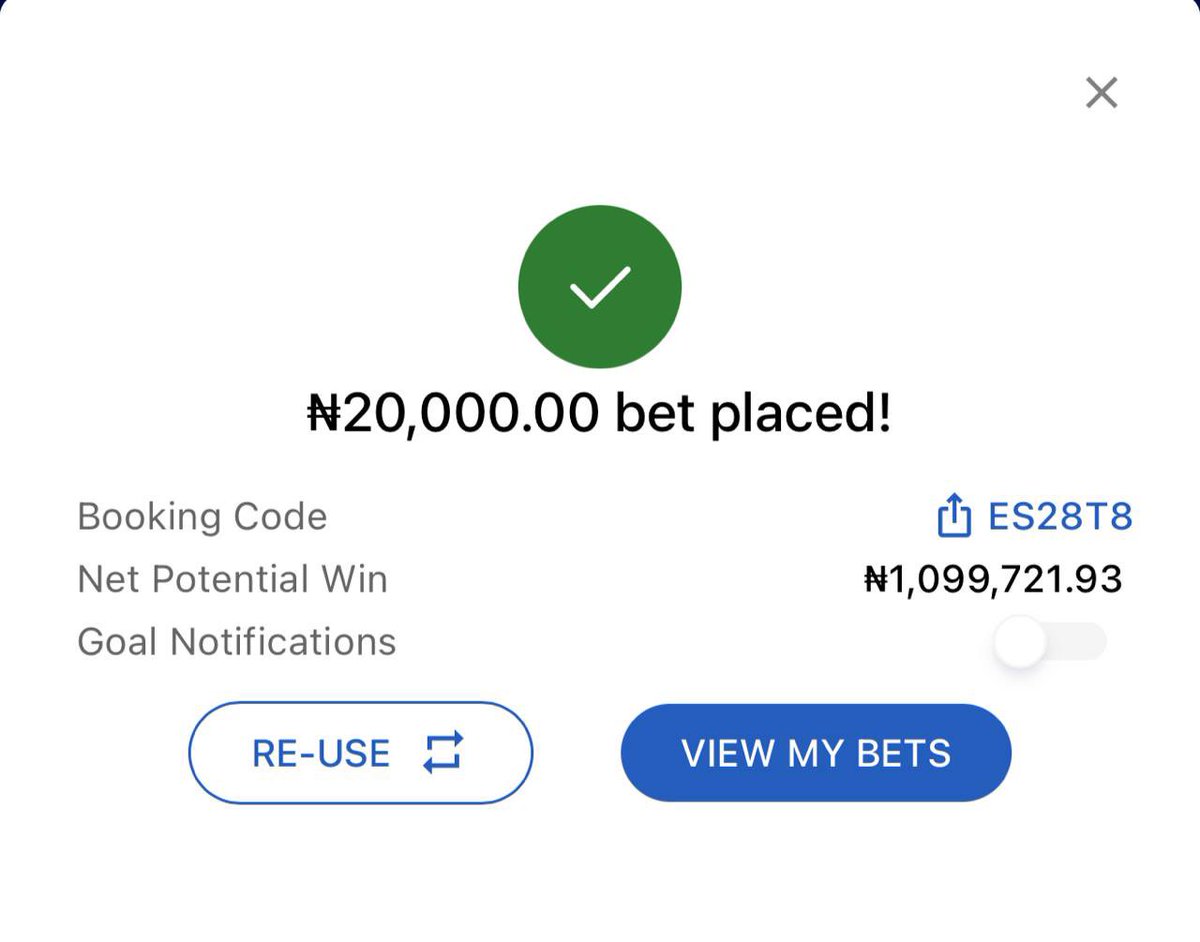Click the Net Potential Win label
The width and height of the screenshot is (1200, 942).
tap(232, 579)
